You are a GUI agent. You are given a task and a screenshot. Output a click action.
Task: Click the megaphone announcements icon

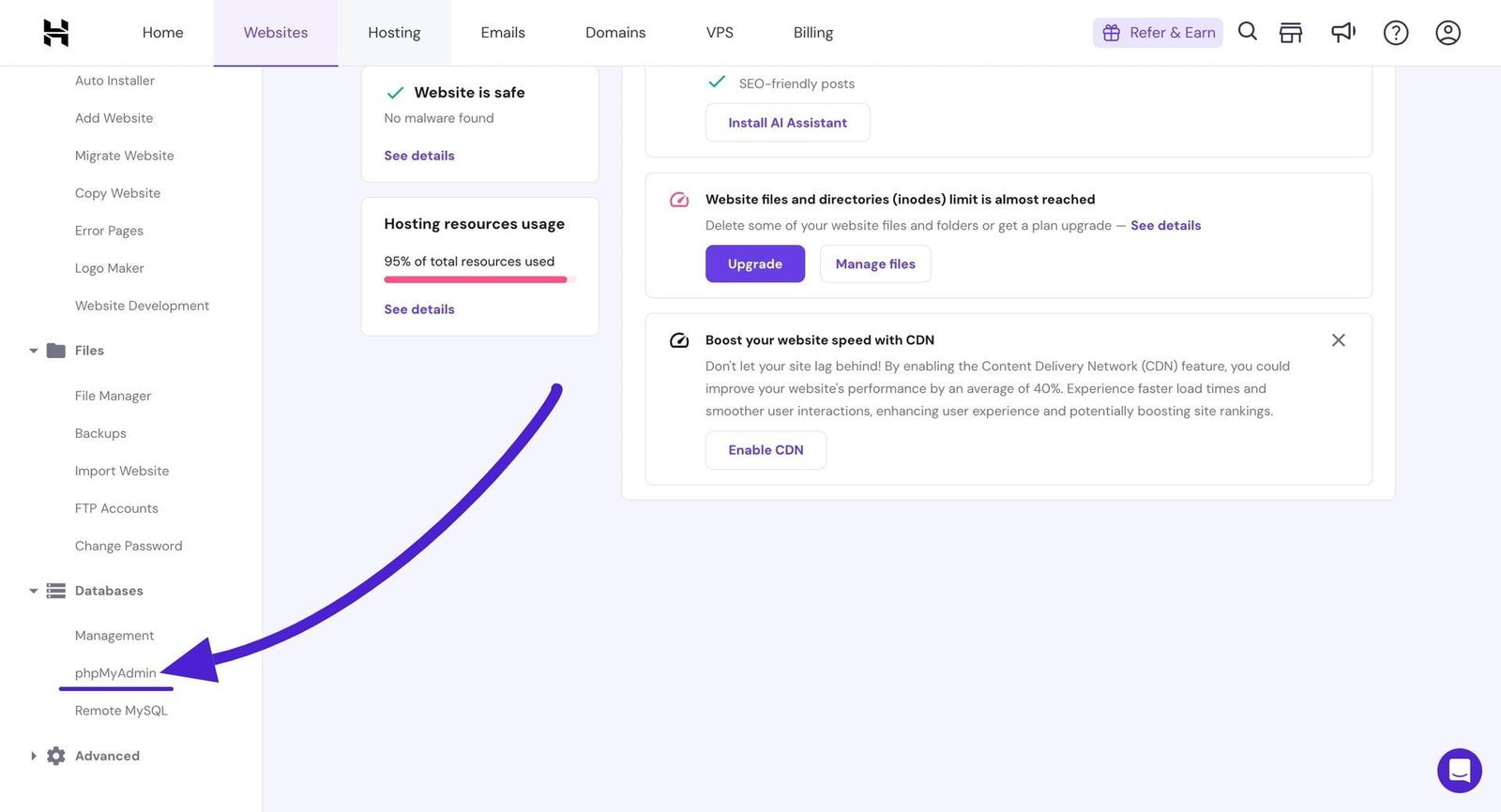click(x=1343, y=33)
